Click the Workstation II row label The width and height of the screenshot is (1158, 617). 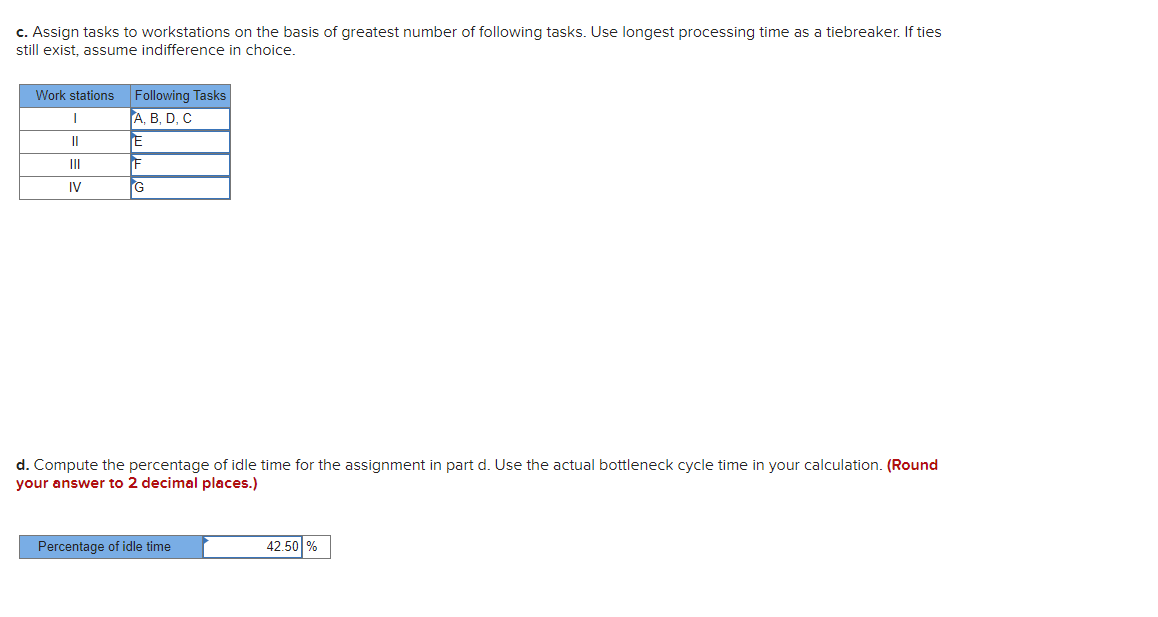73,141
